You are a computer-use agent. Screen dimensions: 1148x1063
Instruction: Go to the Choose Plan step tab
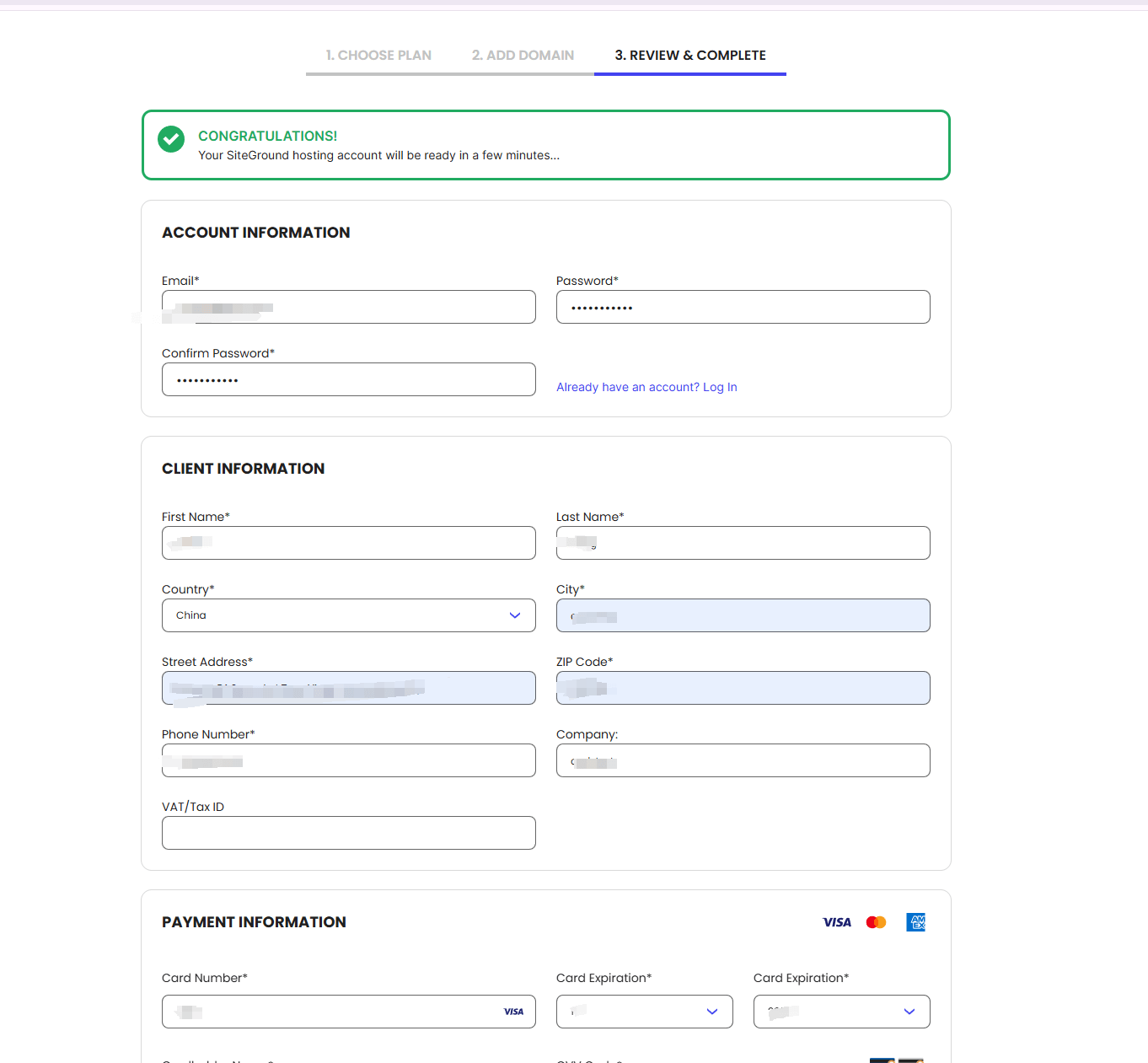378,56
